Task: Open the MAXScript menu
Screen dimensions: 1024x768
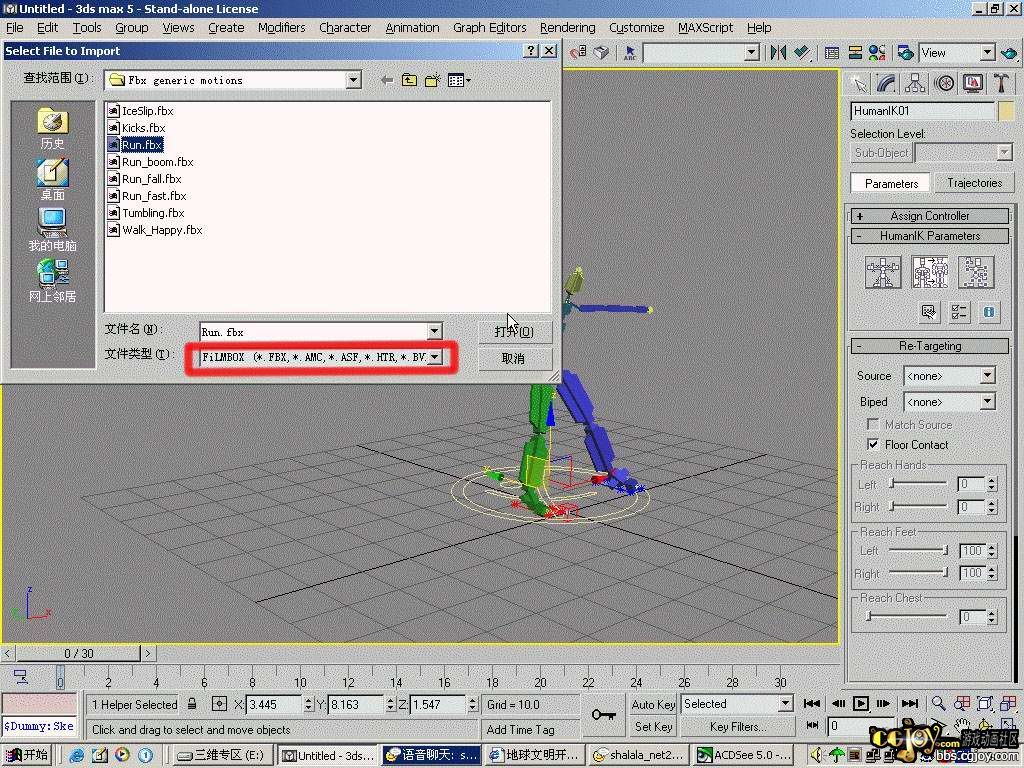Action: (705, 27)
